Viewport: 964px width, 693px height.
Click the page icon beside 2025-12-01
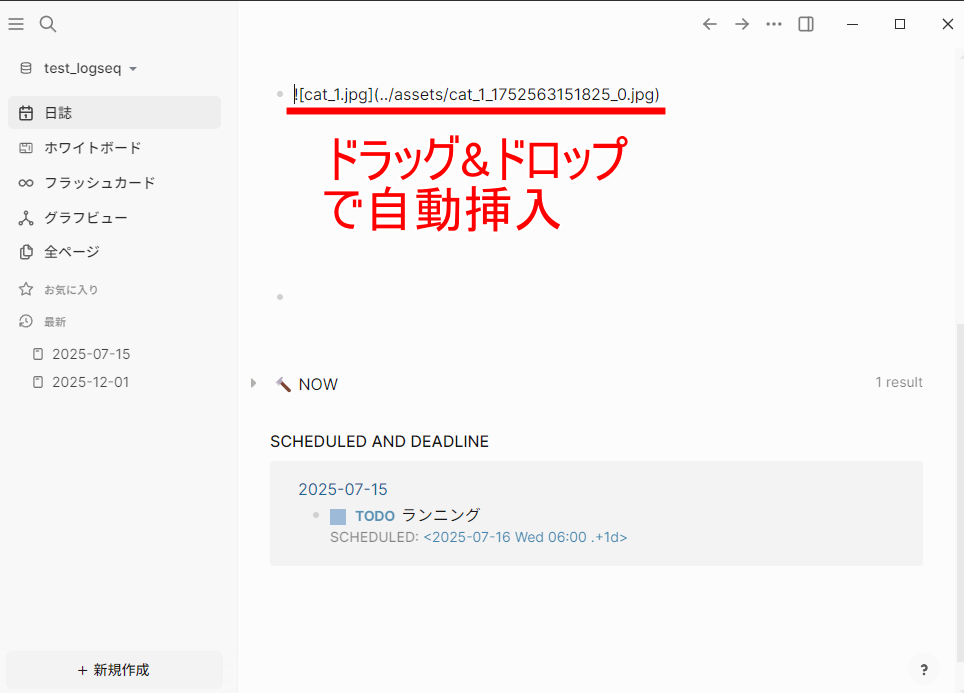coord(38,382)
